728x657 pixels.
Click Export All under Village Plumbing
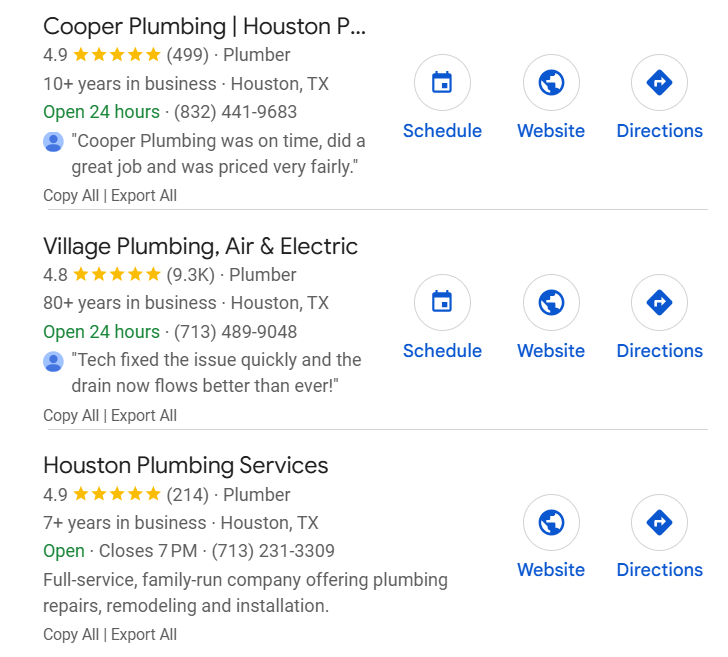tap(144, 416)
